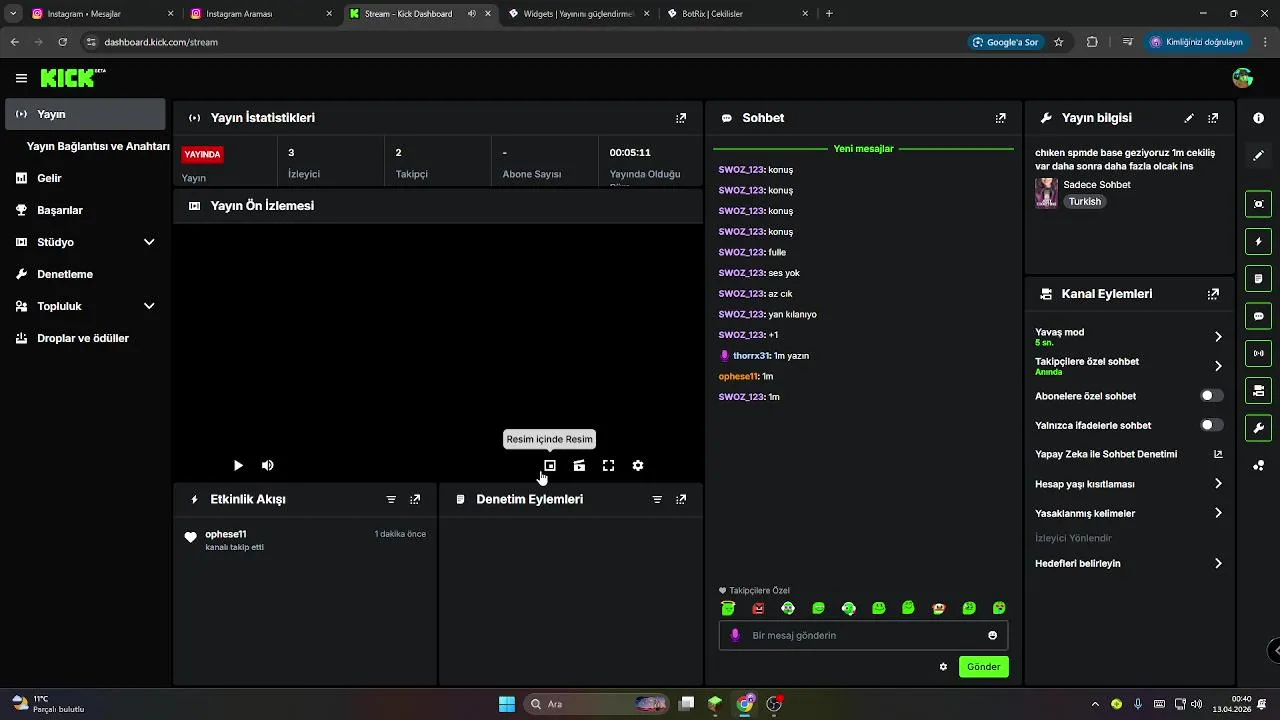Click username SWOZ_123 in the fulle message
The image size is (1280, 720).
tap(741, 252)
